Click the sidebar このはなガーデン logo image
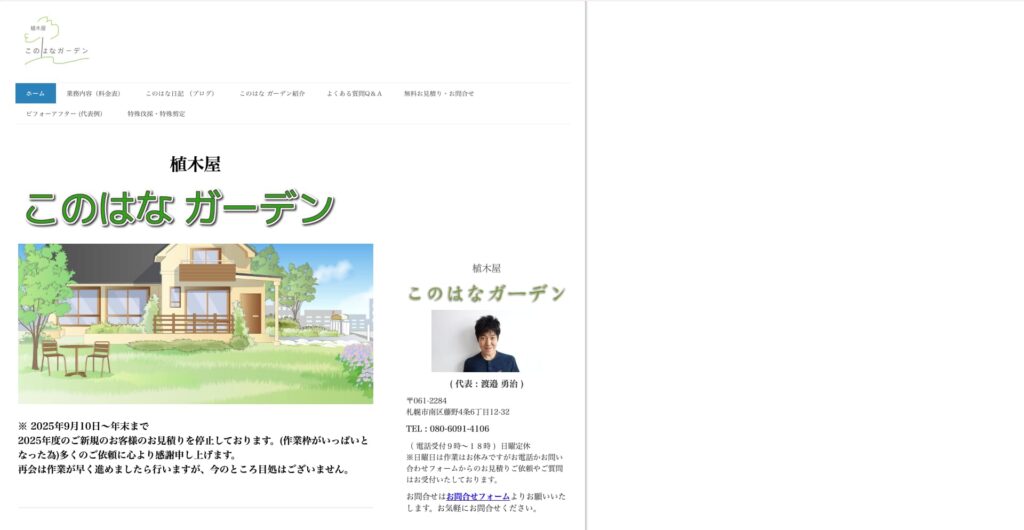Viewport: 1024px width, 530px height. (x=486, y=293)
